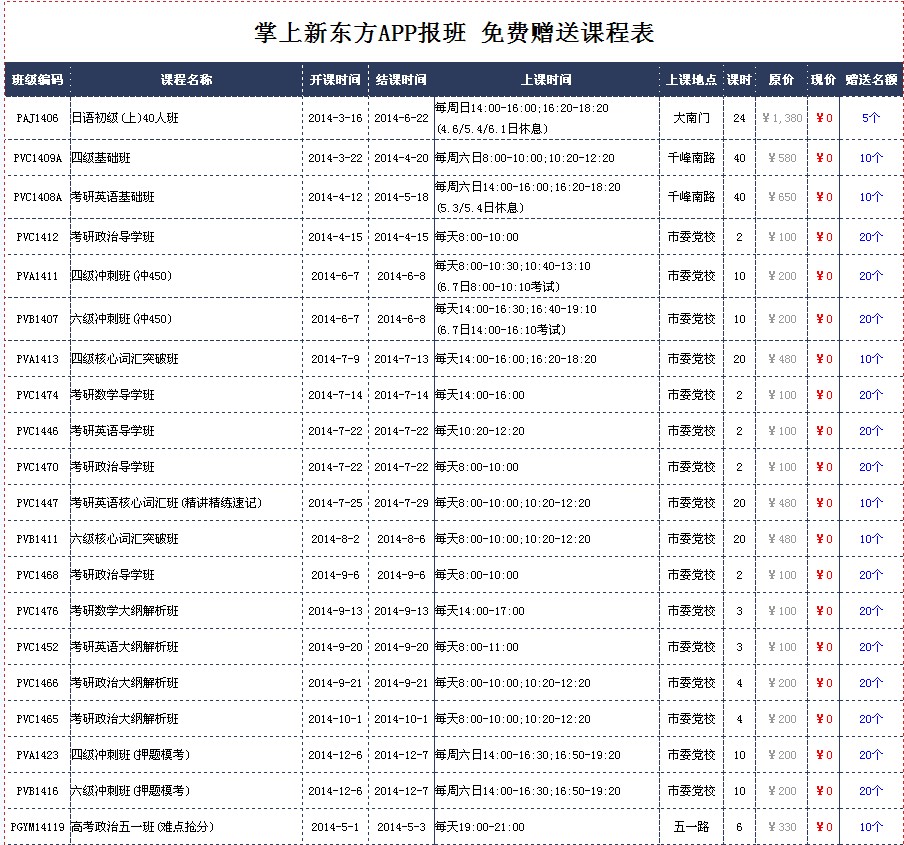Image resolution: width=904 pixels, height=845 pixels.
Task: Select class code PVB1411
Action: click(x=37, y=540)
